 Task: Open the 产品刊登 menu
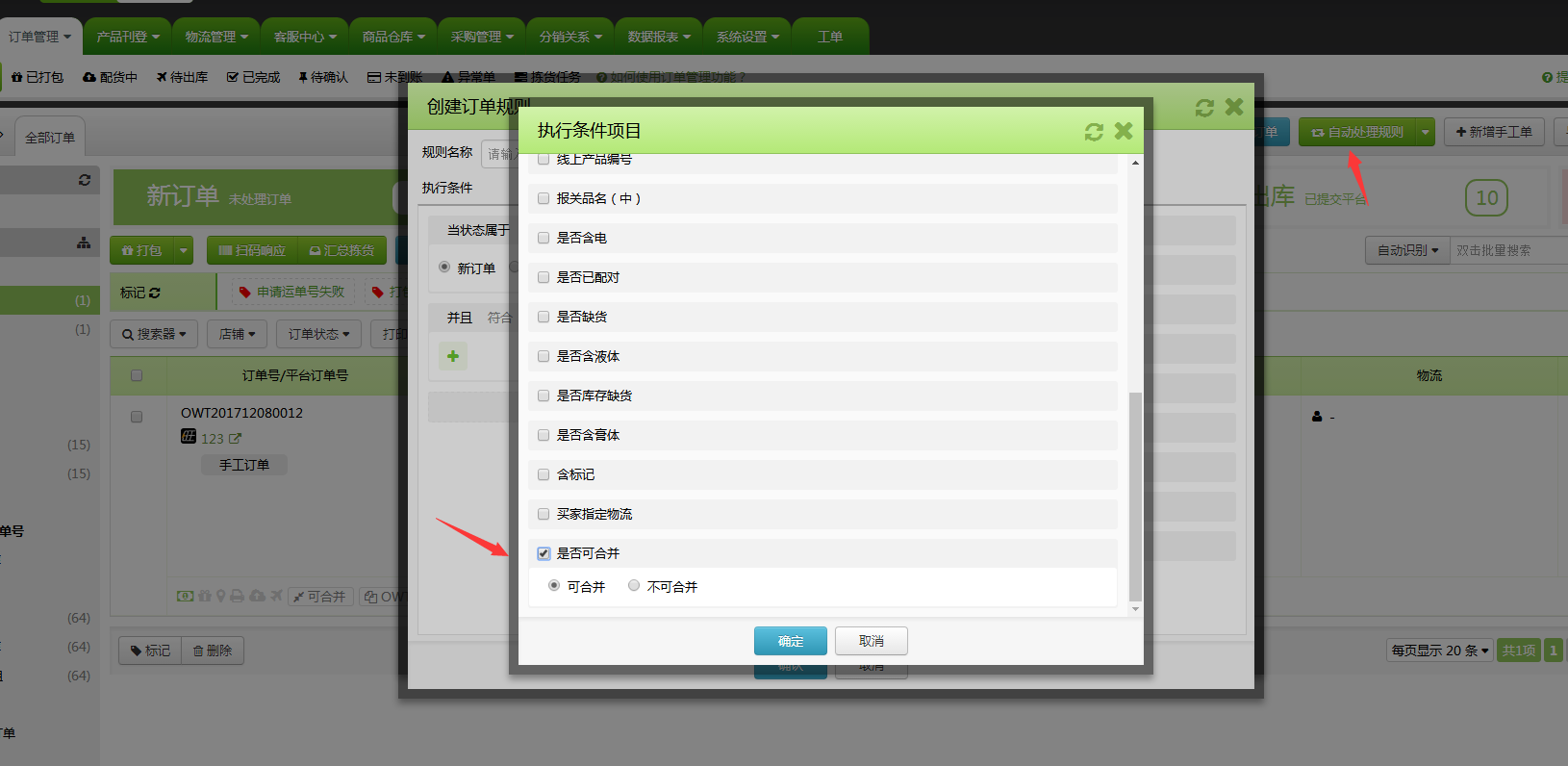coord(128,37)
